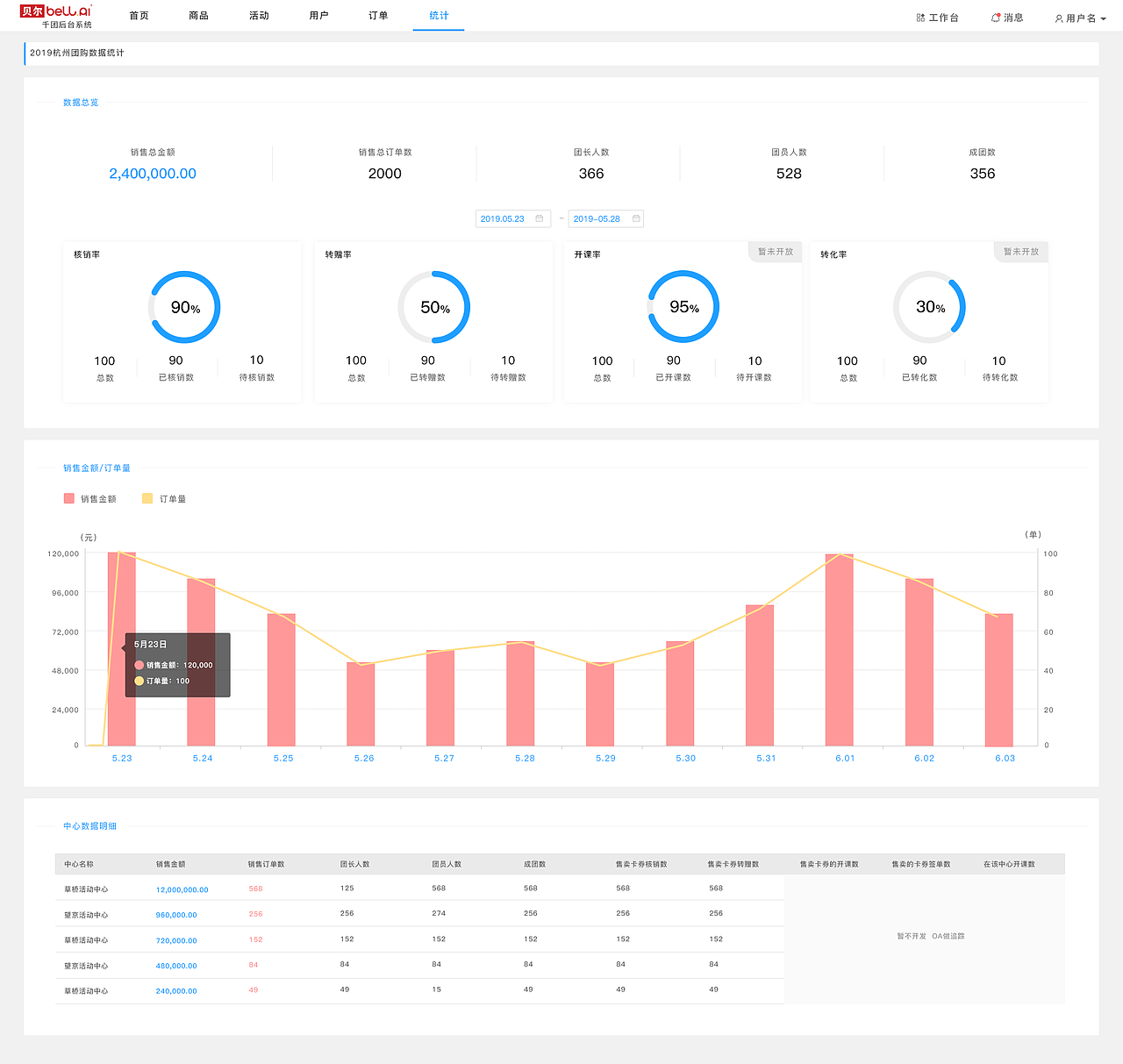Screen dimensions: 1123x1064
Task: Expand the 用户名 dropdown arrow
Action: (1103, 18)
